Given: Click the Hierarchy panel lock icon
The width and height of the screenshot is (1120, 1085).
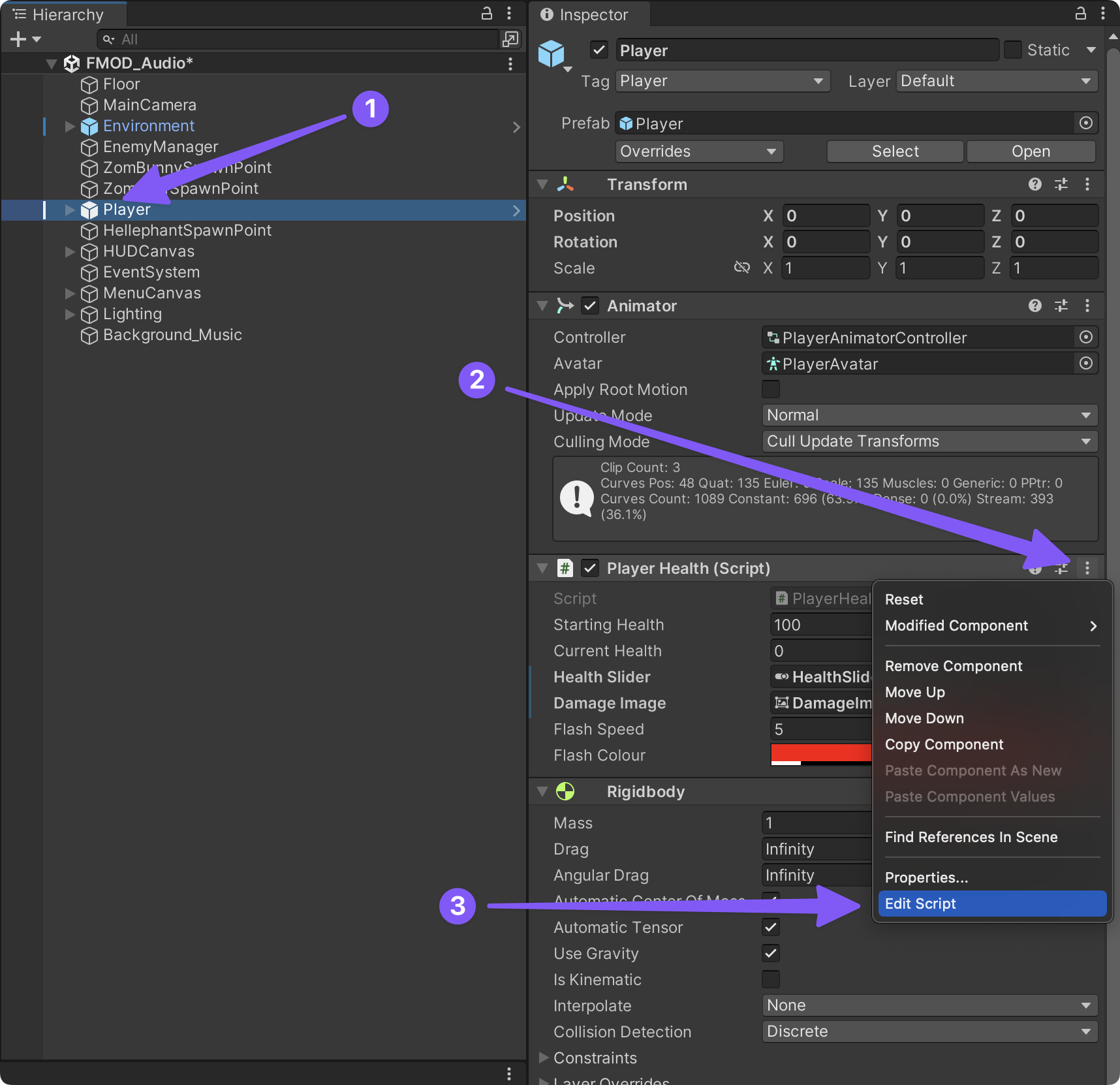Looking at the screenshot, I should pyautogui.click(x=486, y=14).
